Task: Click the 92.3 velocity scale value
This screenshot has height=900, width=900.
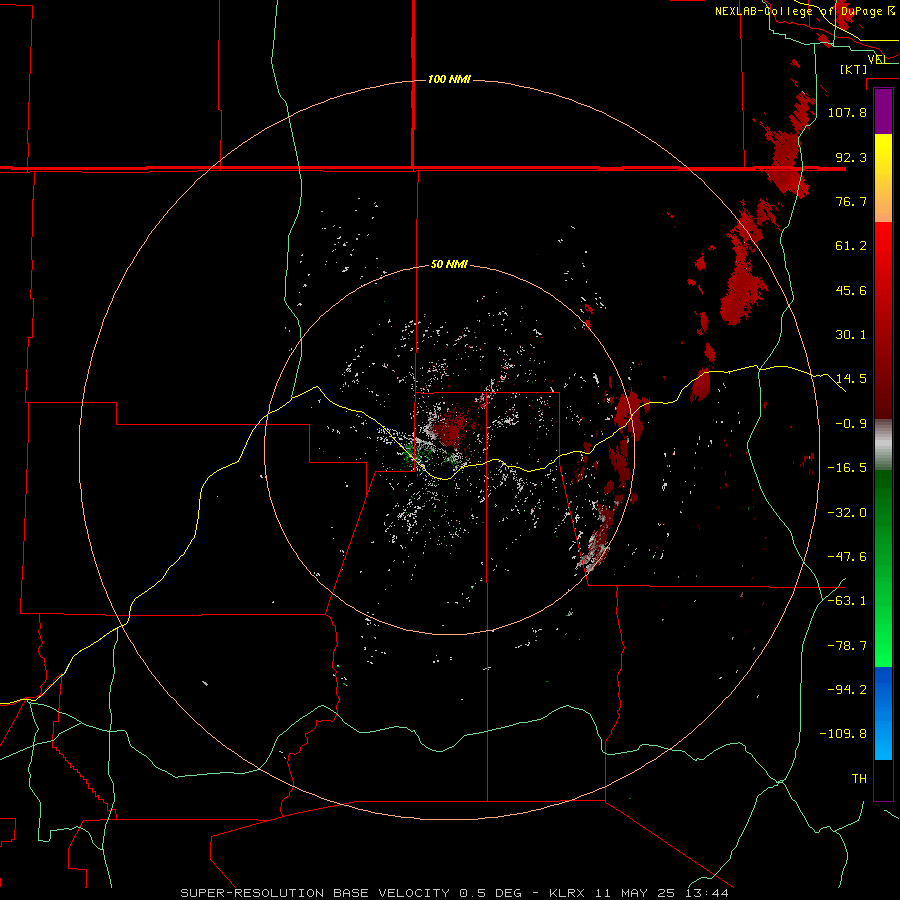Action: tap(851, 157)
